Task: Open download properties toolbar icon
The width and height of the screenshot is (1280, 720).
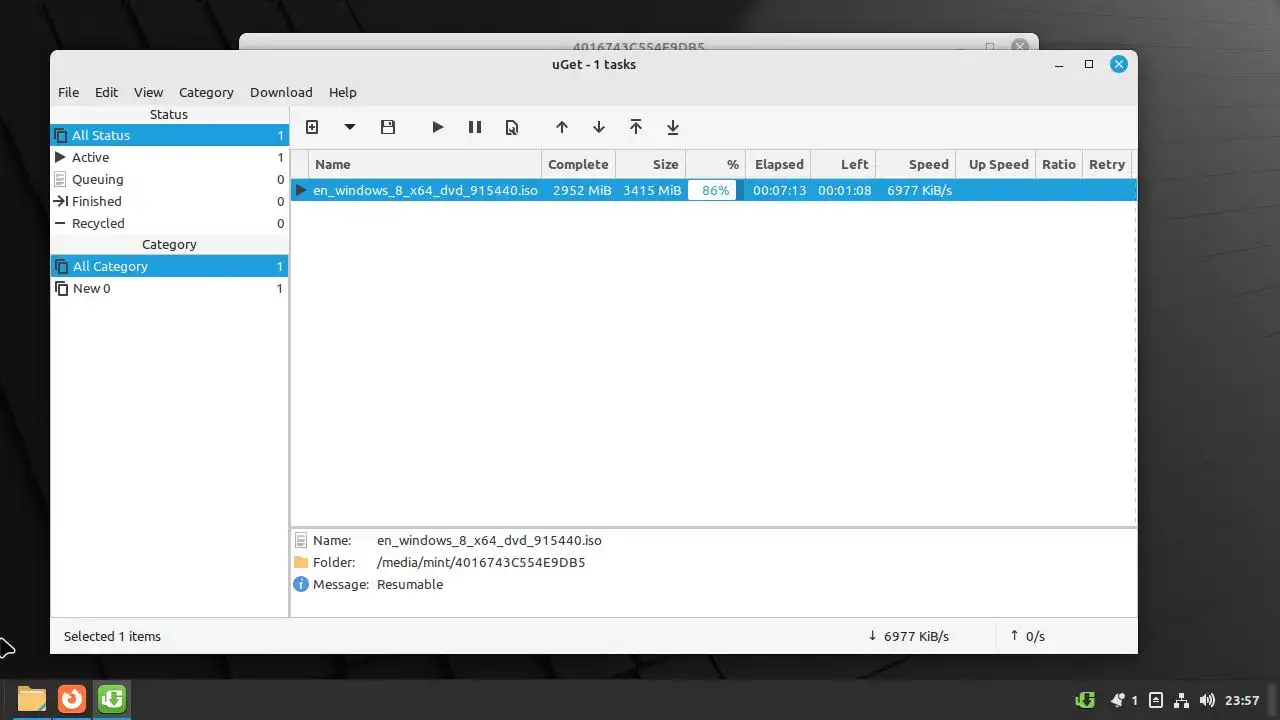Action: pos(512,127)
